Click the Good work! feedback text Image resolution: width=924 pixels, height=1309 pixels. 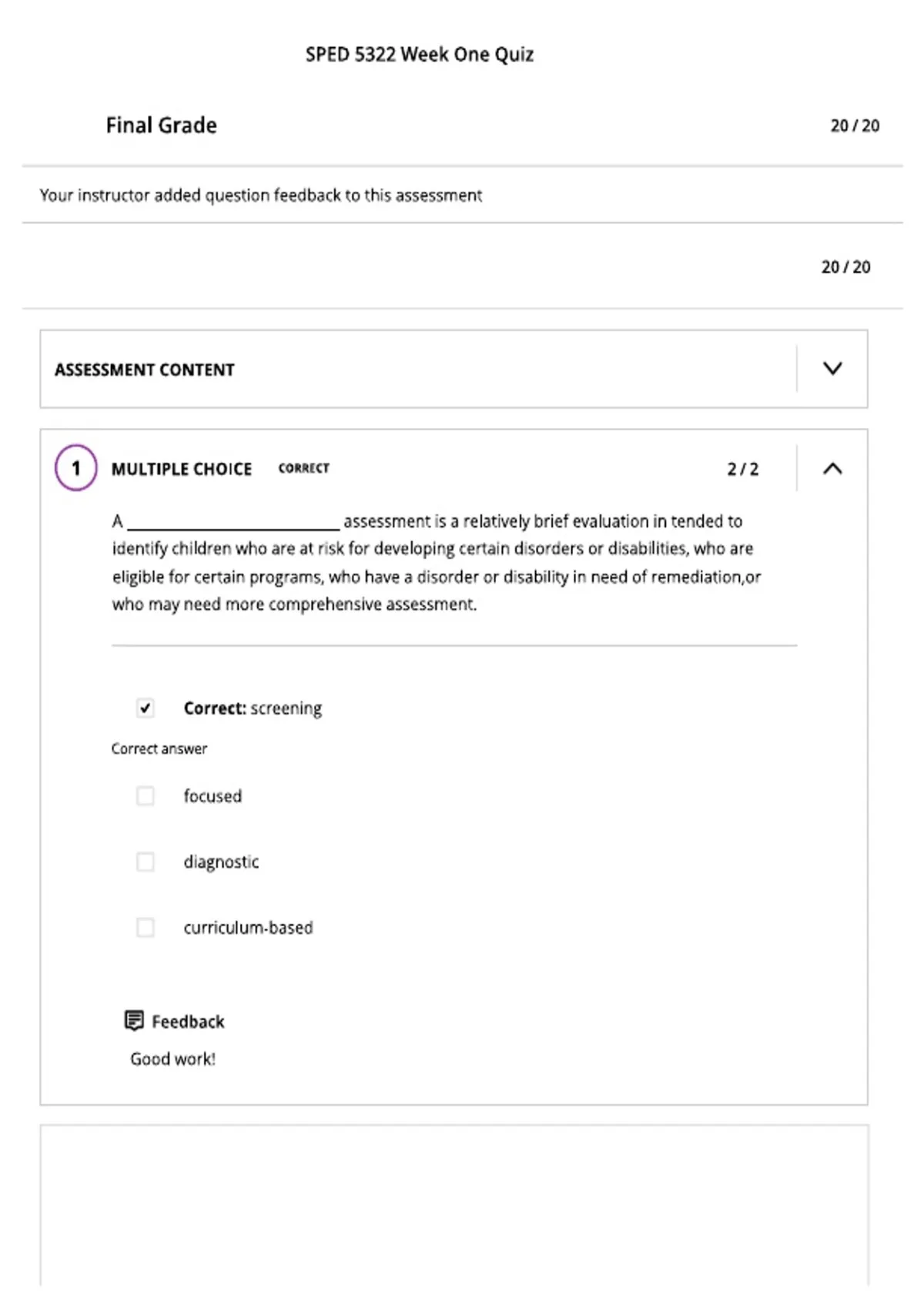pyautogui.click(x=172, y=1059)
